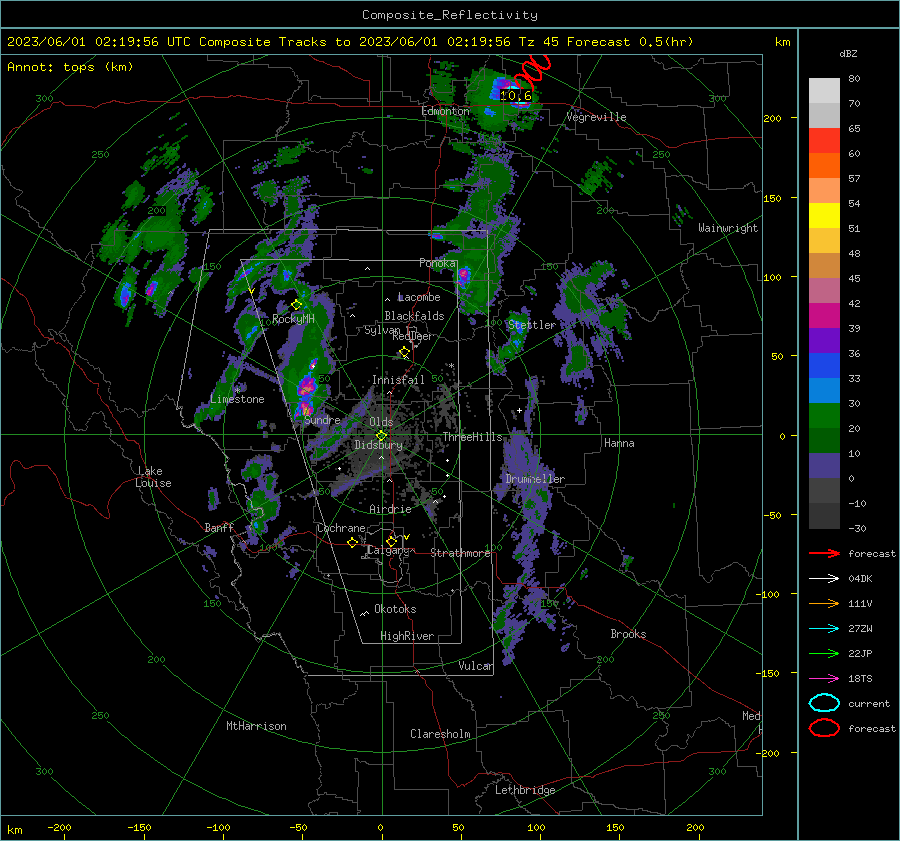Click the light gray 70-80 dBZ swatch
The height and width of the screenshot is (841, 900).
[x=824, y=91]
